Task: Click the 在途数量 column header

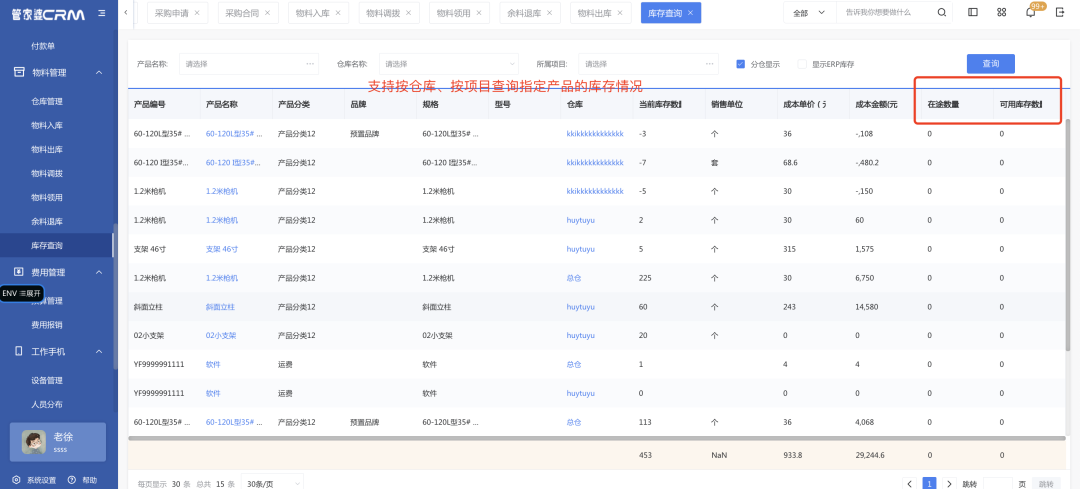Action: point(943,105)
